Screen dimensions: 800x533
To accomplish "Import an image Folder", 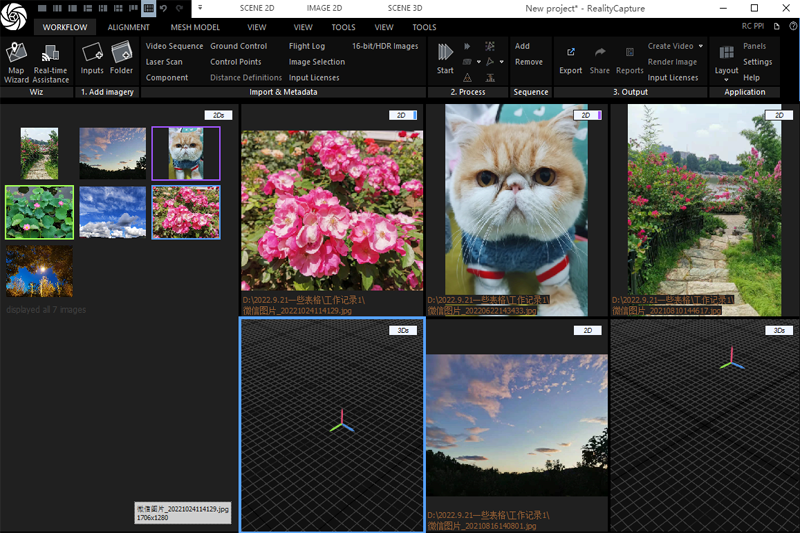I will [x=121, y=59].
